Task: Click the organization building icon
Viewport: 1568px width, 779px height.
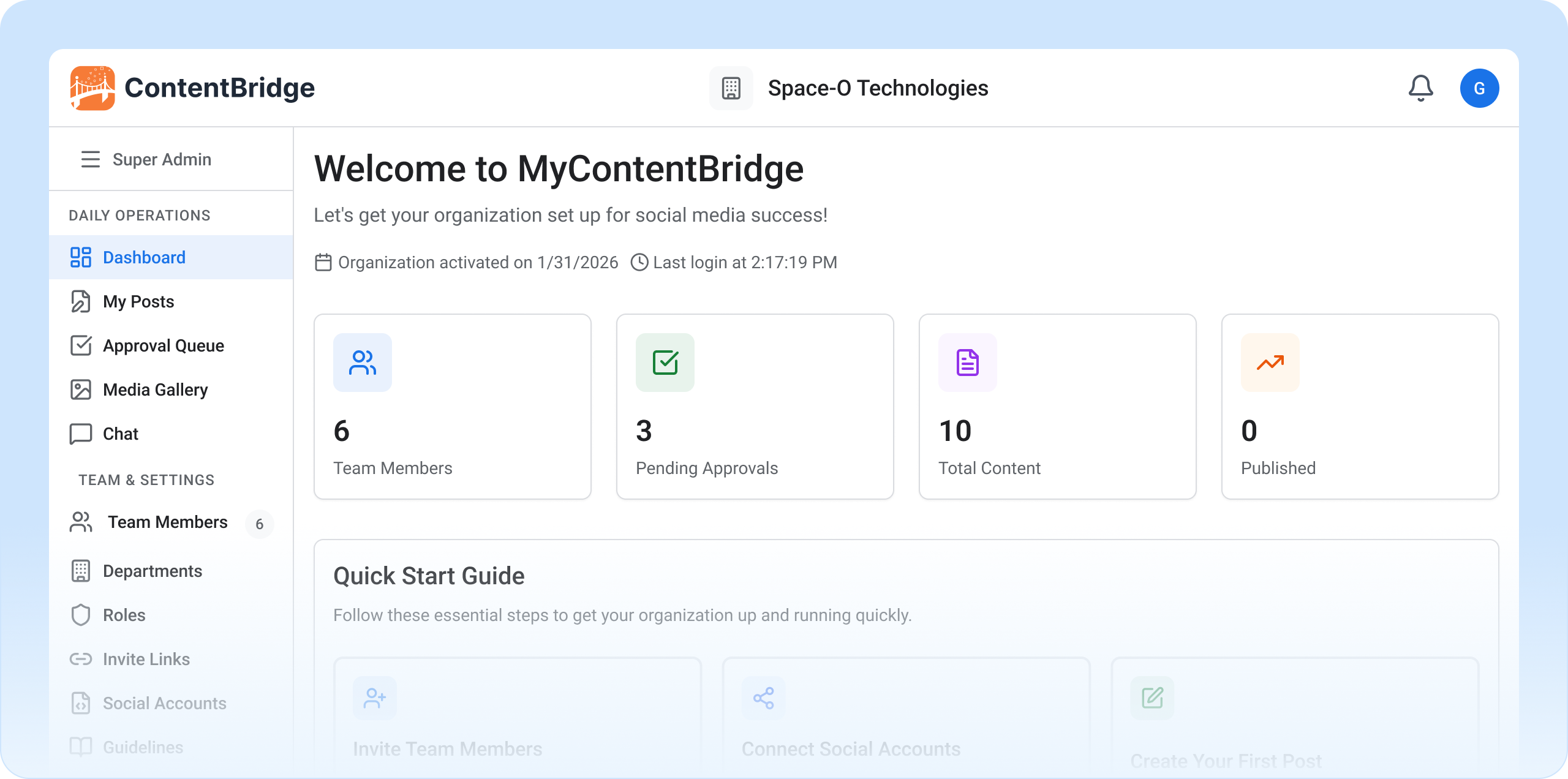Action: tap(731, 88)
